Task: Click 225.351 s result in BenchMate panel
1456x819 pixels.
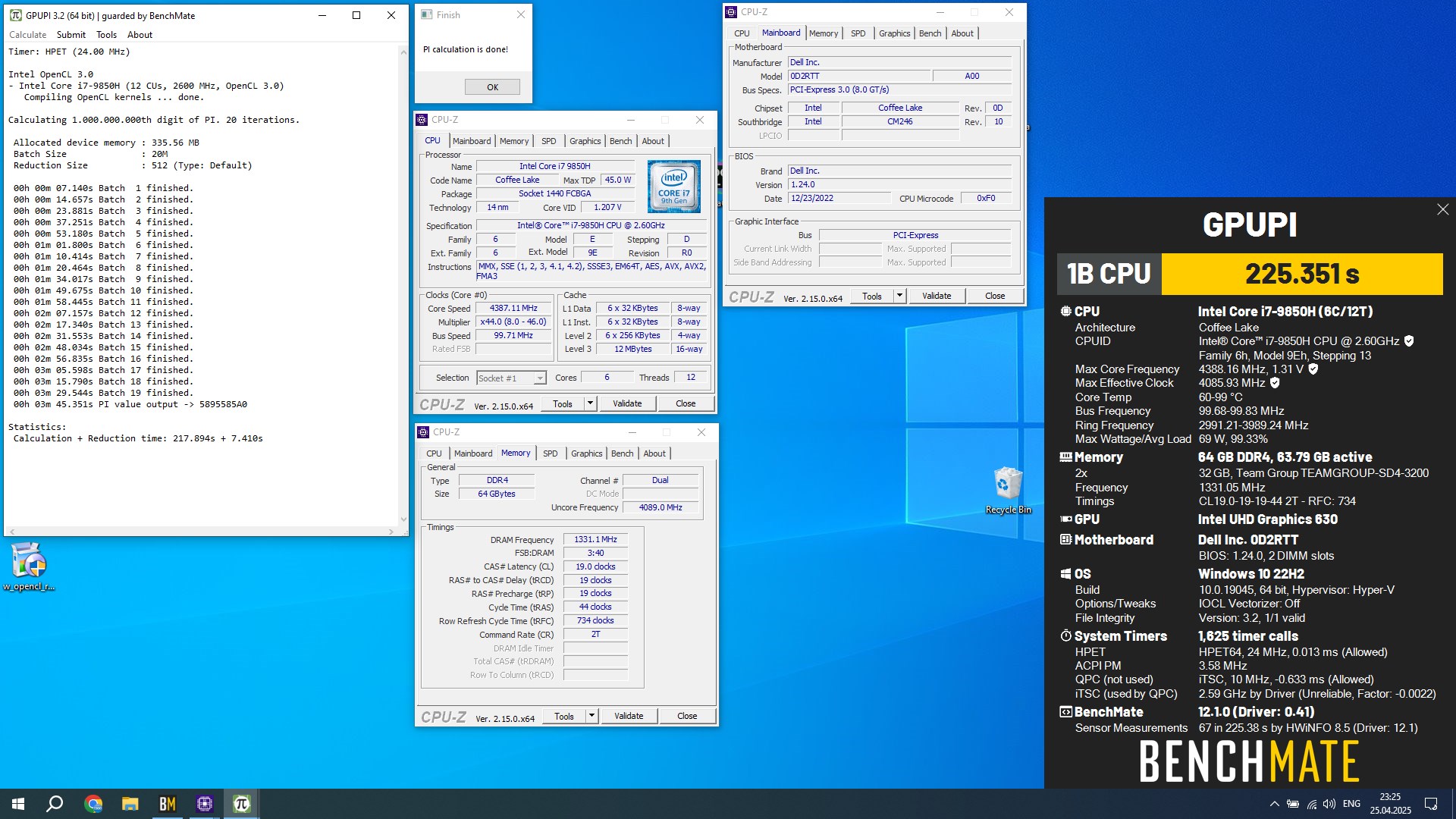Action: point(1302,274)
